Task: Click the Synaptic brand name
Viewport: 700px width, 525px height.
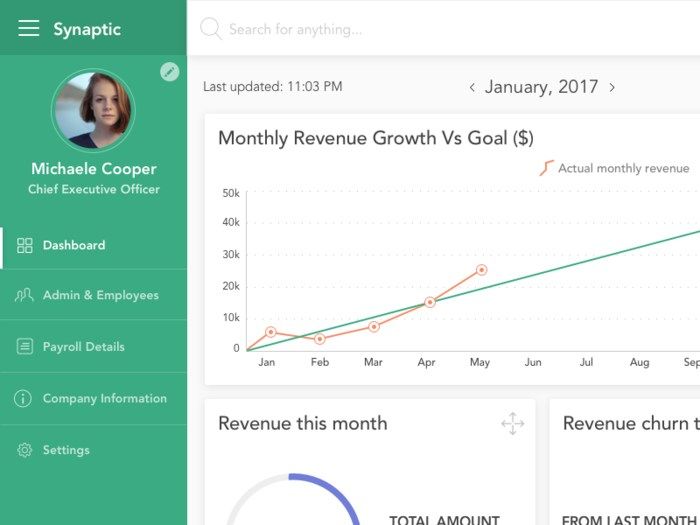Action: point(87,30)
